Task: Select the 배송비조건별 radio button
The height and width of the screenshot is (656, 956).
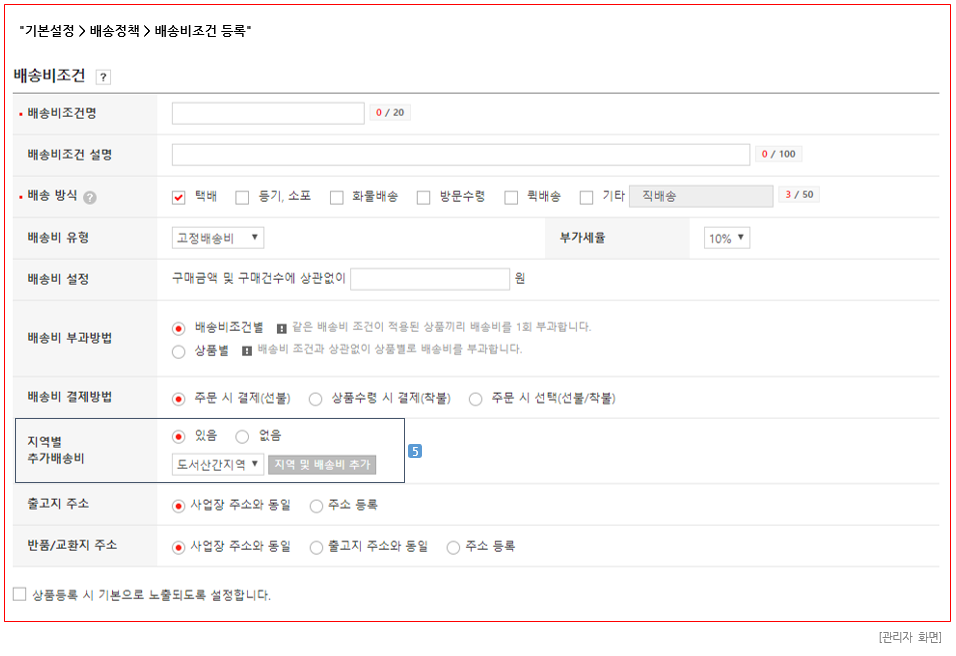Action: coord(178,329)
